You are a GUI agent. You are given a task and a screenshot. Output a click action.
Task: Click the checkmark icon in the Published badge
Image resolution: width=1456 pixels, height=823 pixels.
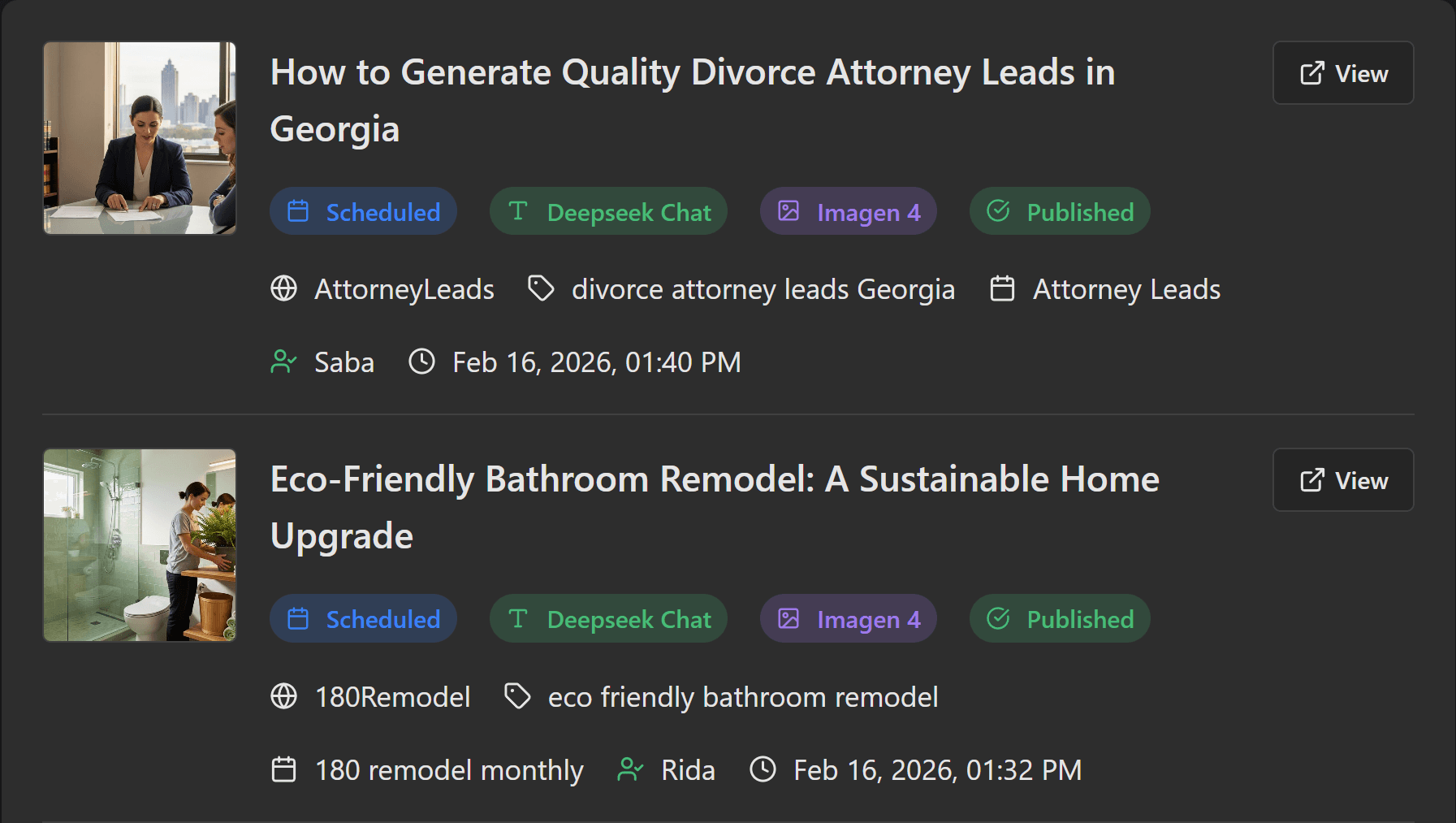pyautogui.click(x=998, y=211)
